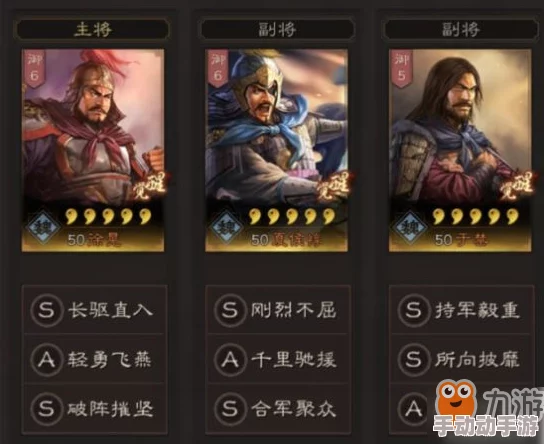
Task: Select the rightmost 副将 header
Action: click(x=461, y=29)
